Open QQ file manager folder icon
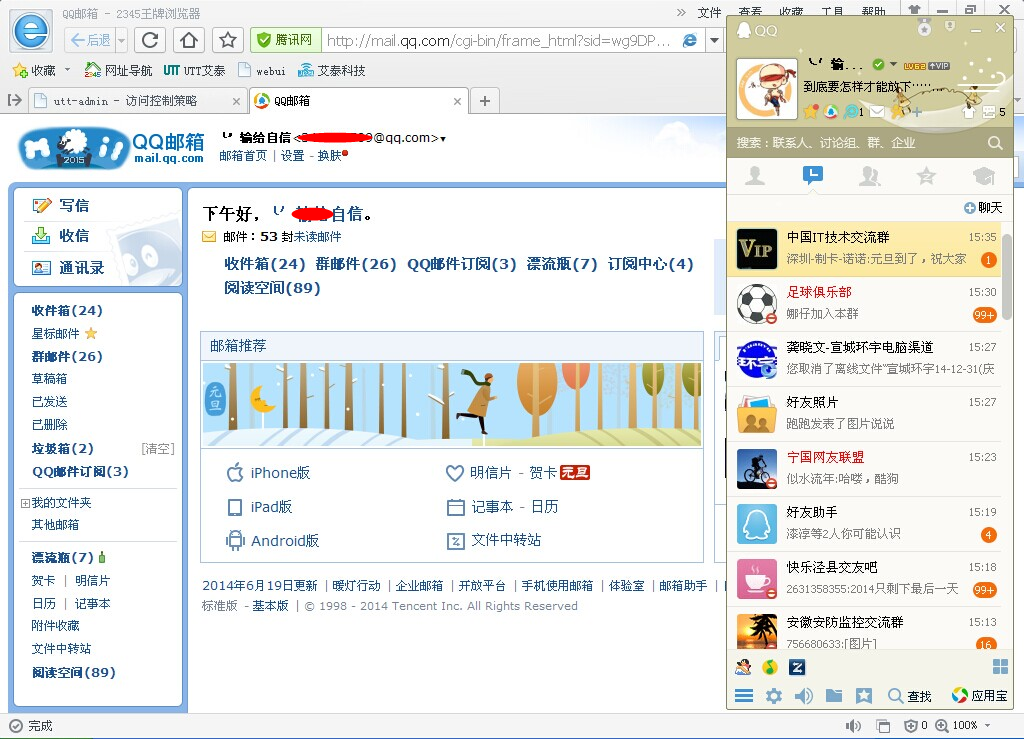 tap(834, 696)
